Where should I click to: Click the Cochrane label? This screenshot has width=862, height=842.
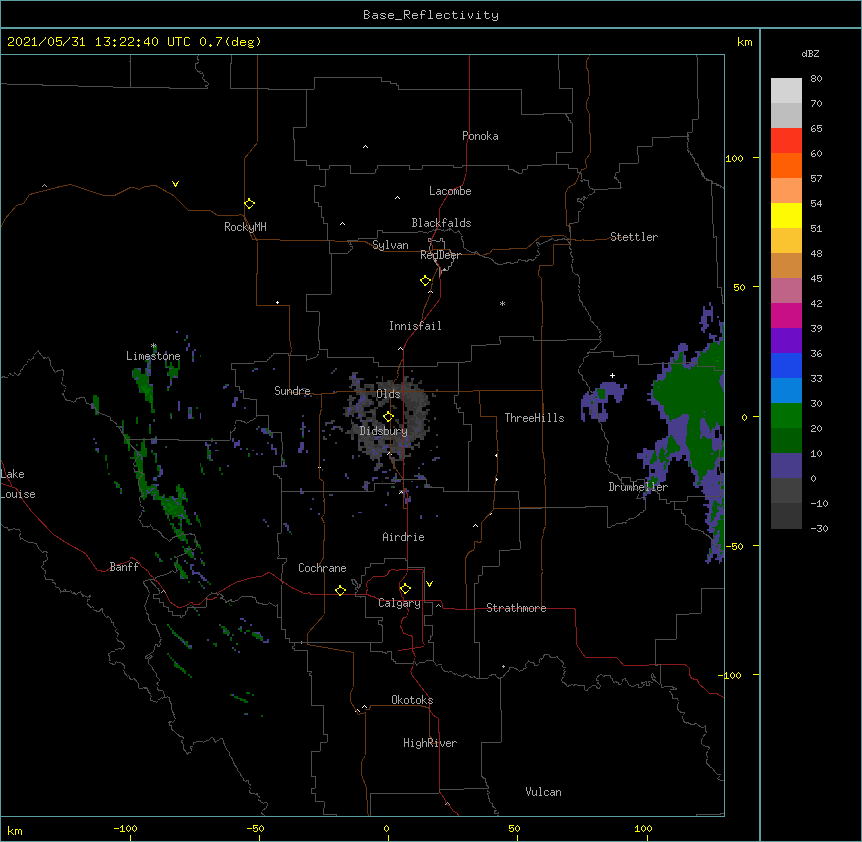[x=322, y=568]
